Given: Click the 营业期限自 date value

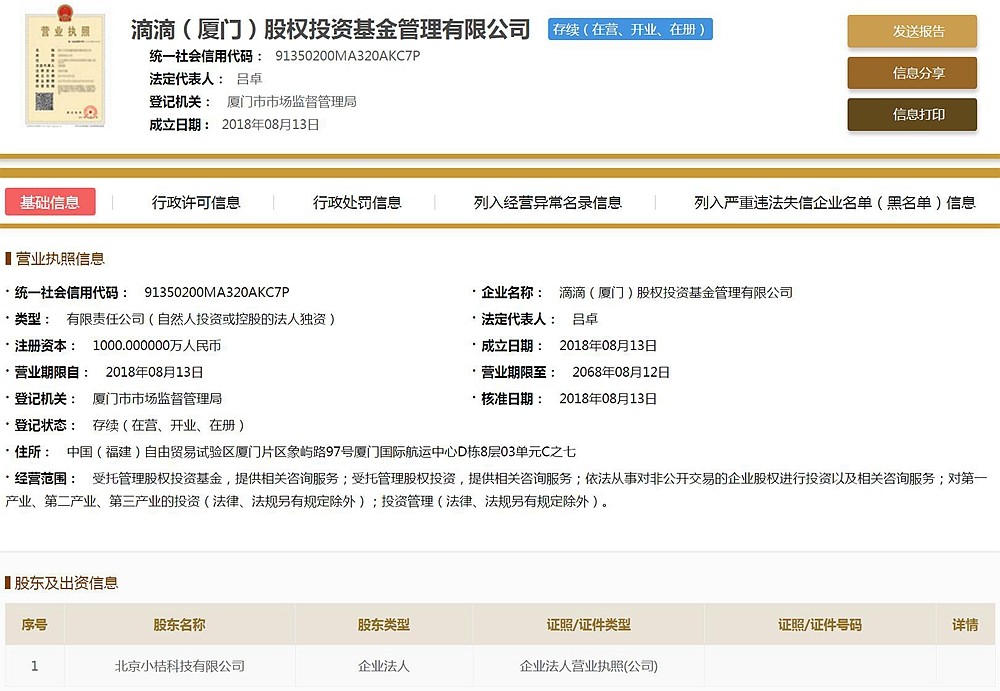Looking at the screenshot, I should (154, 372).
